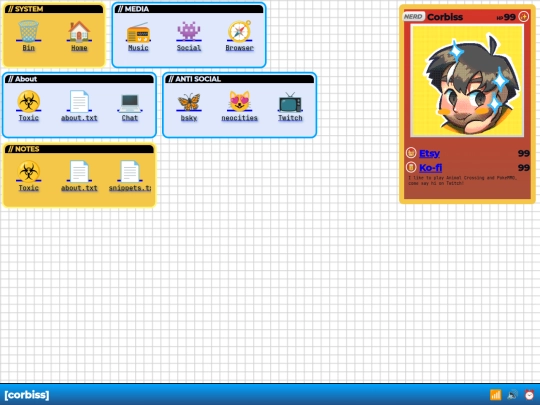Click the // SYSTEM panel title bar
The width and height of the screenshot is (540, 405).
pos(54,9)
